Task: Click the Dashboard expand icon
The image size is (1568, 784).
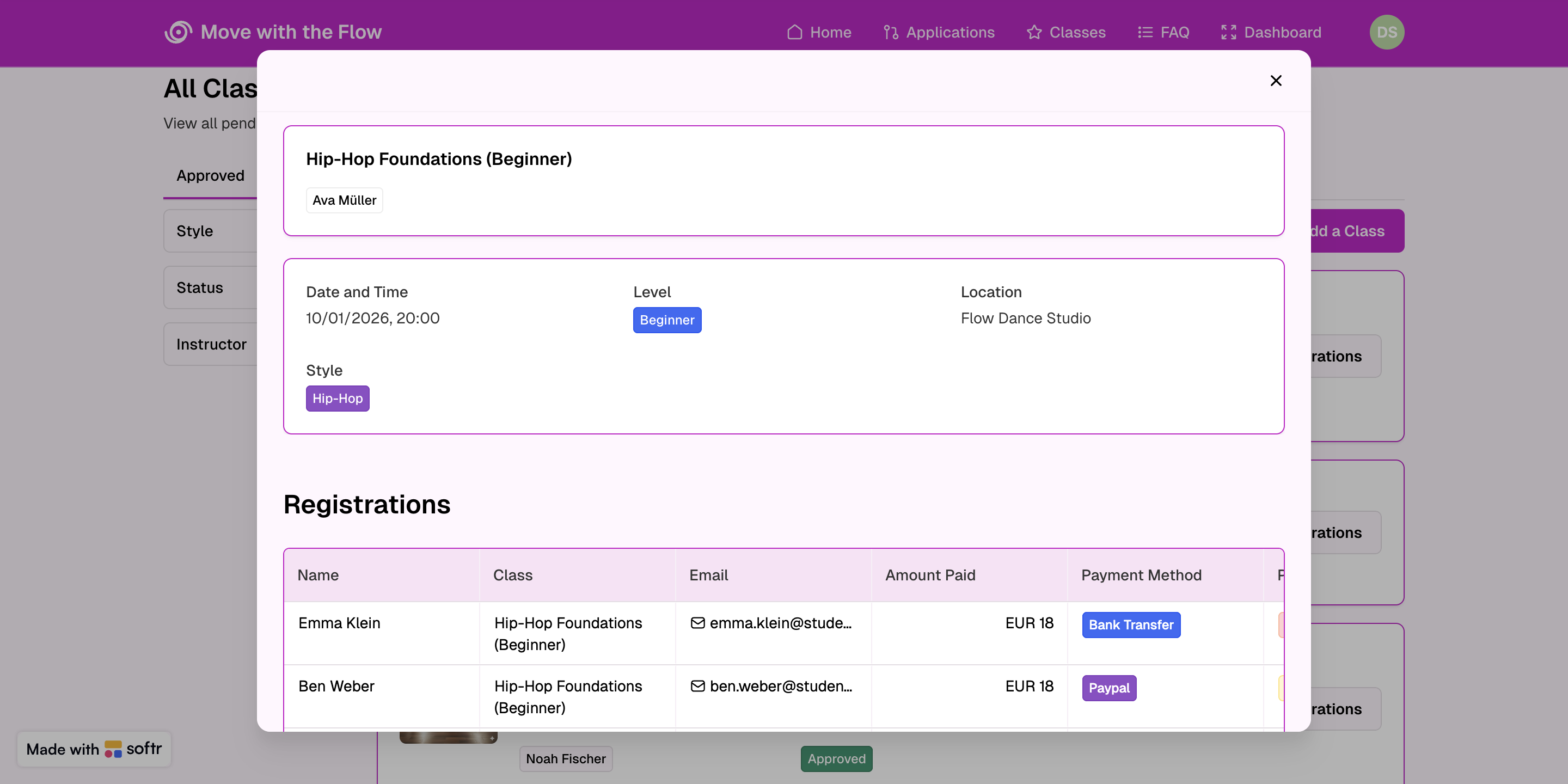Action: coord(1228,32)
